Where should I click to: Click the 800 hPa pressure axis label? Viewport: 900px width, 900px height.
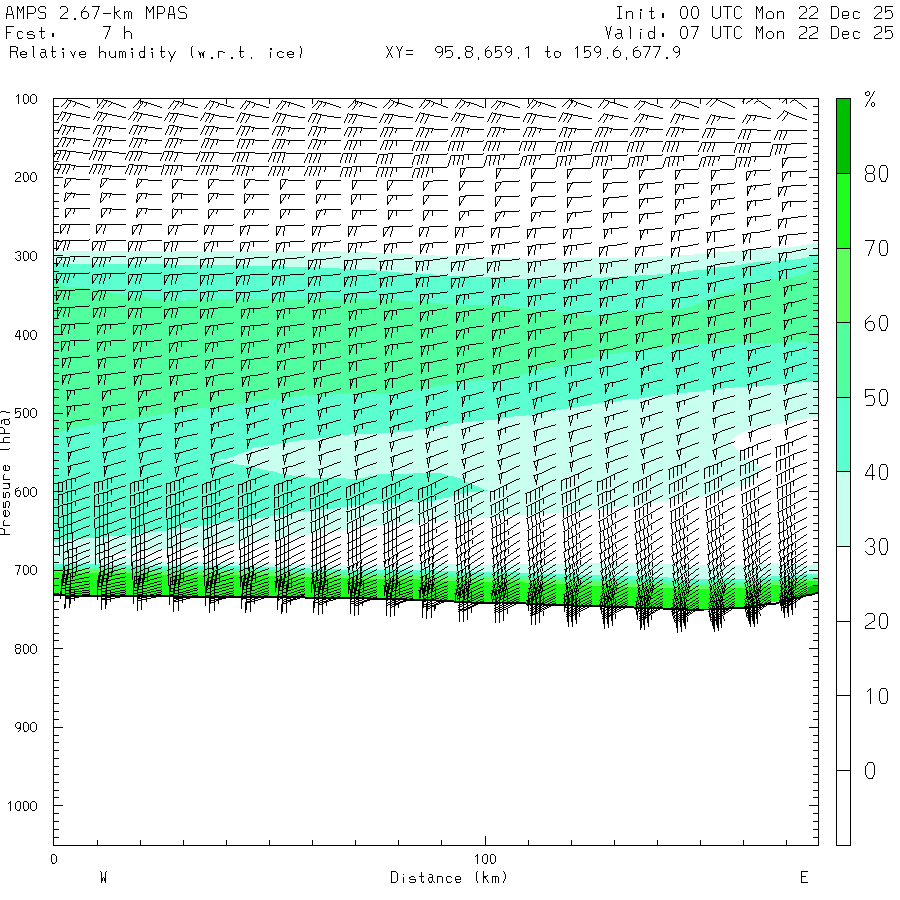(26, 649)
